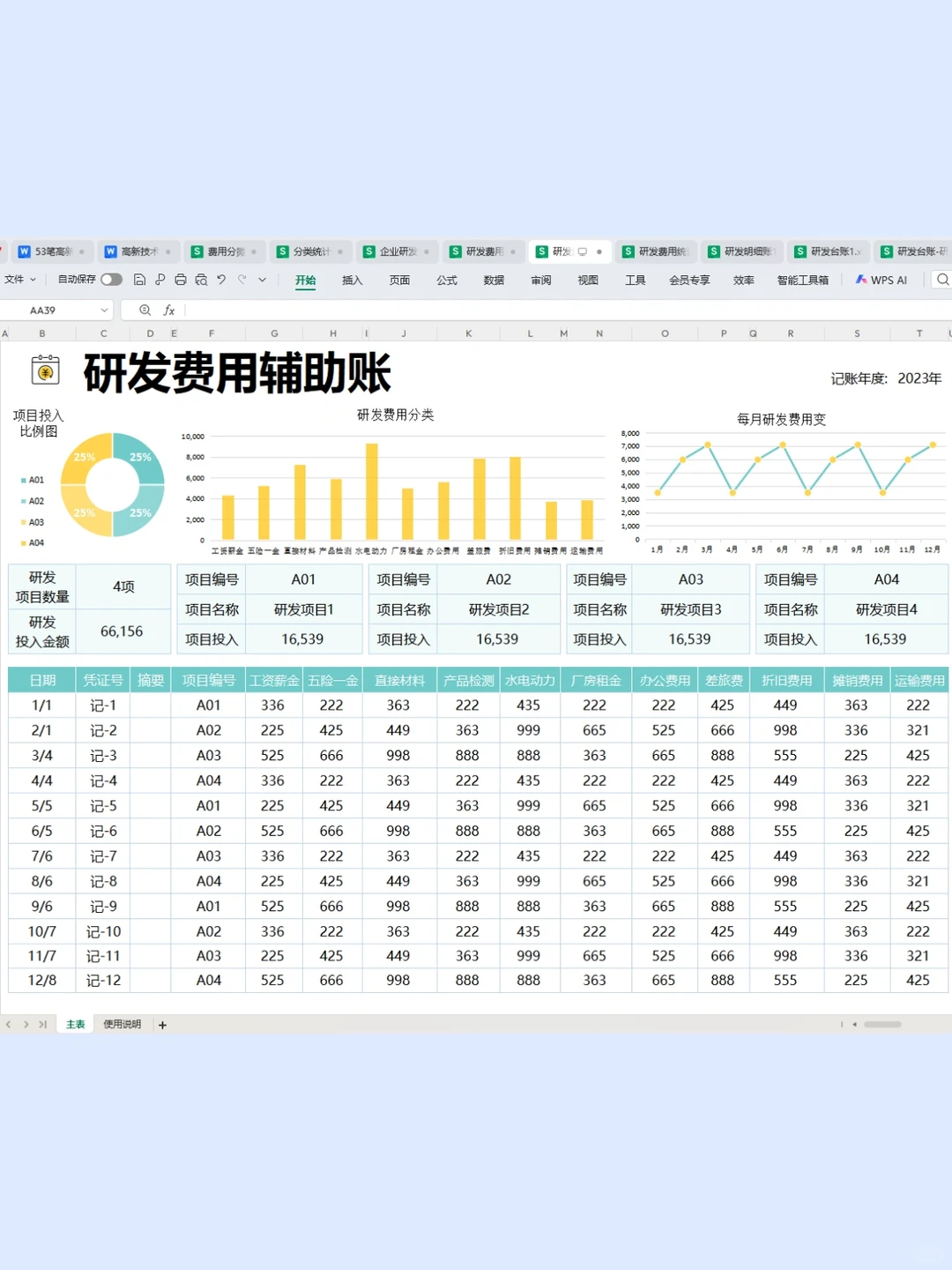The width and height of the screenshot is (952, 1270).
Task: Click the 研发费用统 document tab
Action: pyautogui.click(x=658, y=251)
